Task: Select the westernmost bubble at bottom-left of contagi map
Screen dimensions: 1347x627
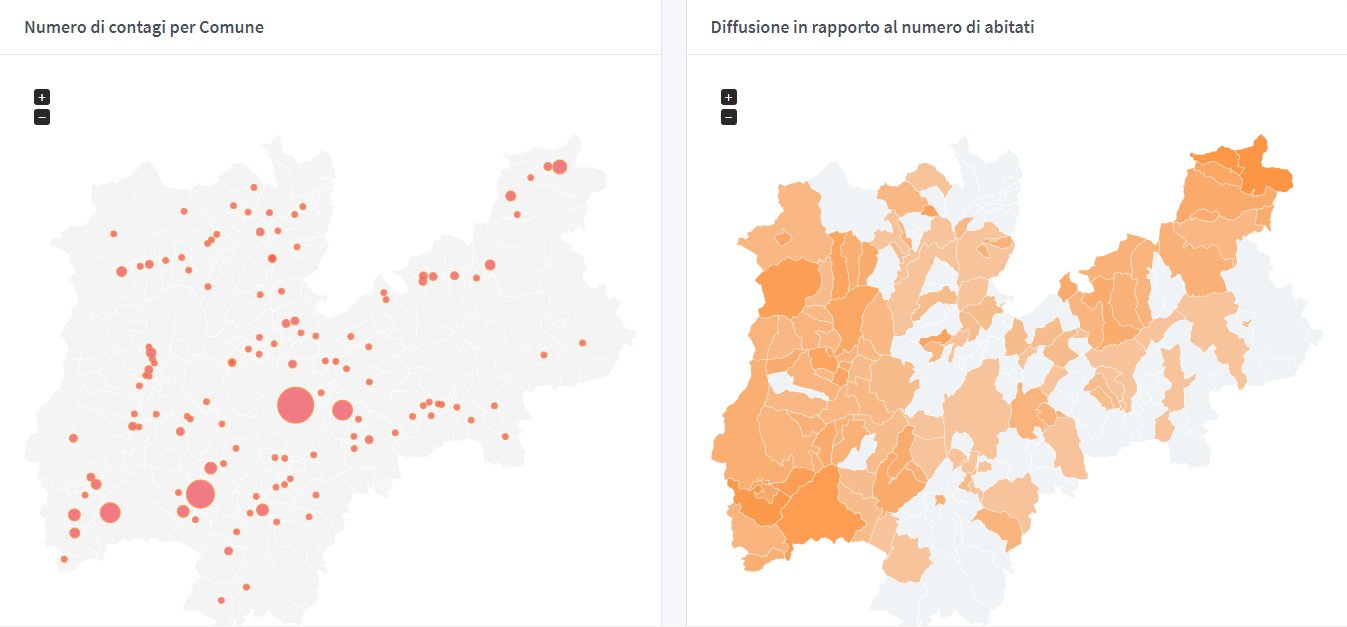Action: click(x=64, y=559)
